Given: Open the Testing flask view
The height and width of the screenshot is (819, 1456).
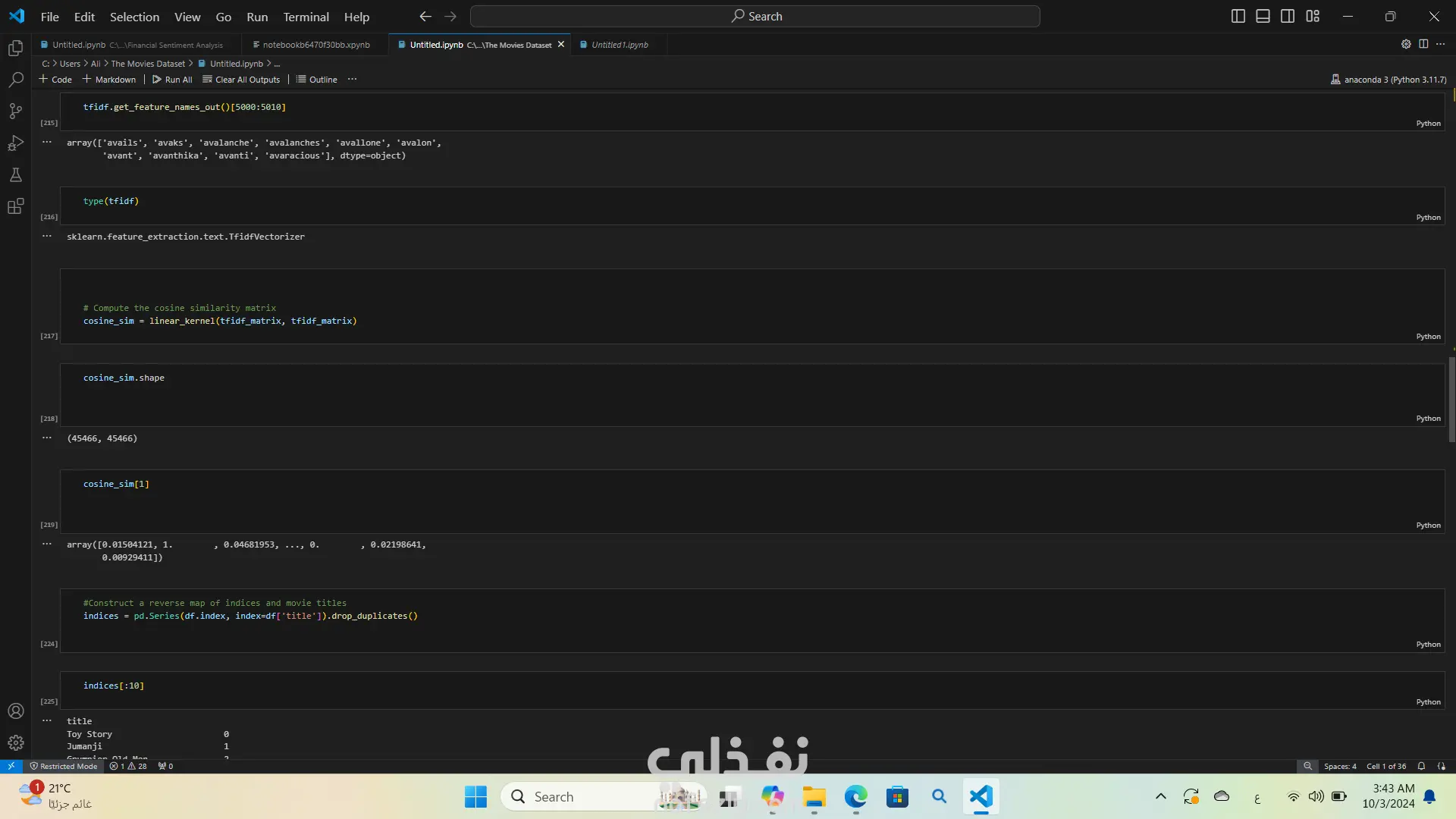Looking at the screenshot, I should tap(15, 175).
